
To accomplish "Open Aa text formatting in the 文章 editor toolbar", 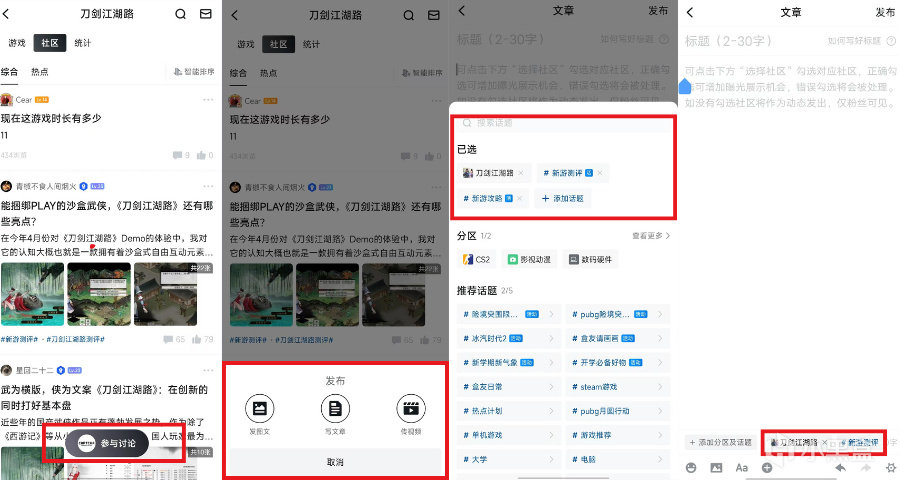I will coord(742,468).
